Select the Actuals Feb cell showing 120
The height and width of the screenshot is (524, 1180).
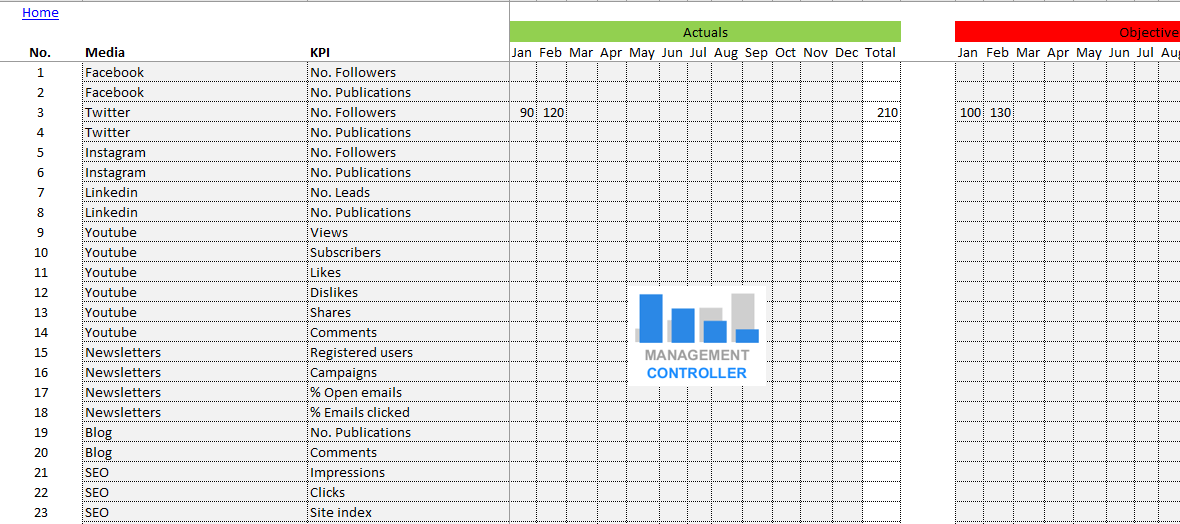pyautogui.click(x=553, y=113)
